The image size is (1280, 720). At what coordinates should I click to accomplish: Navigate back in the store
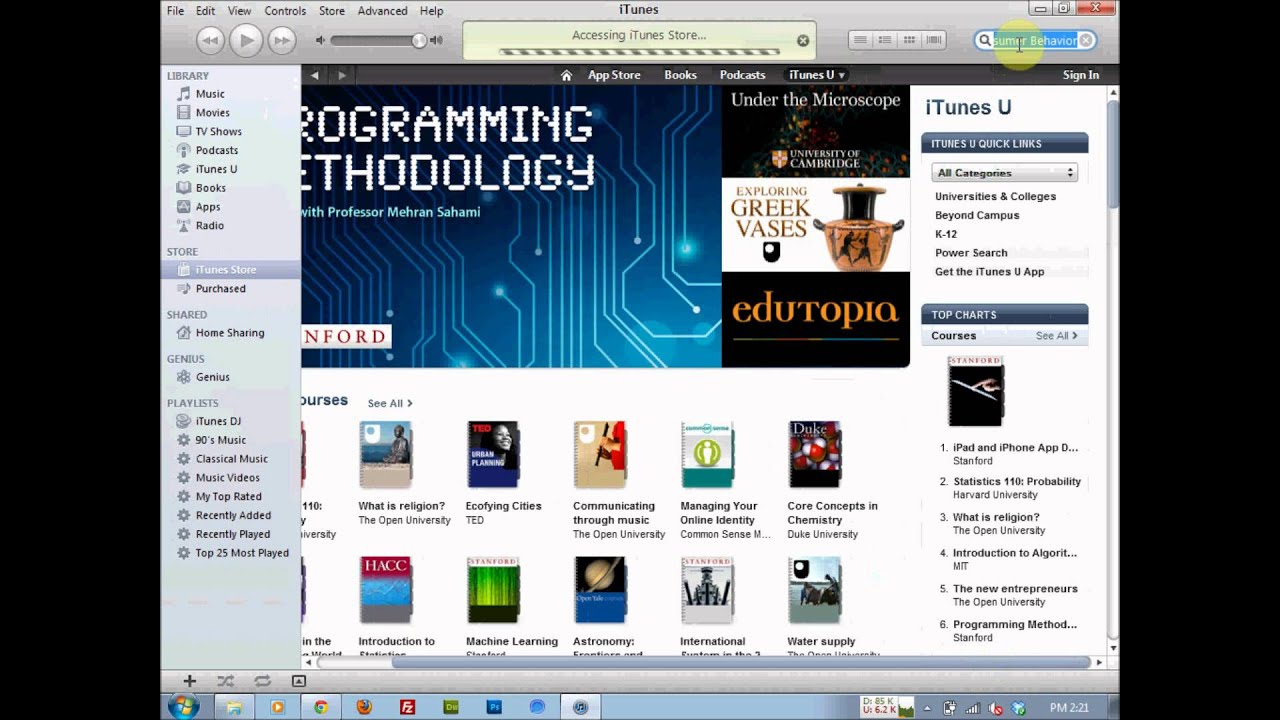pos(315,75)
